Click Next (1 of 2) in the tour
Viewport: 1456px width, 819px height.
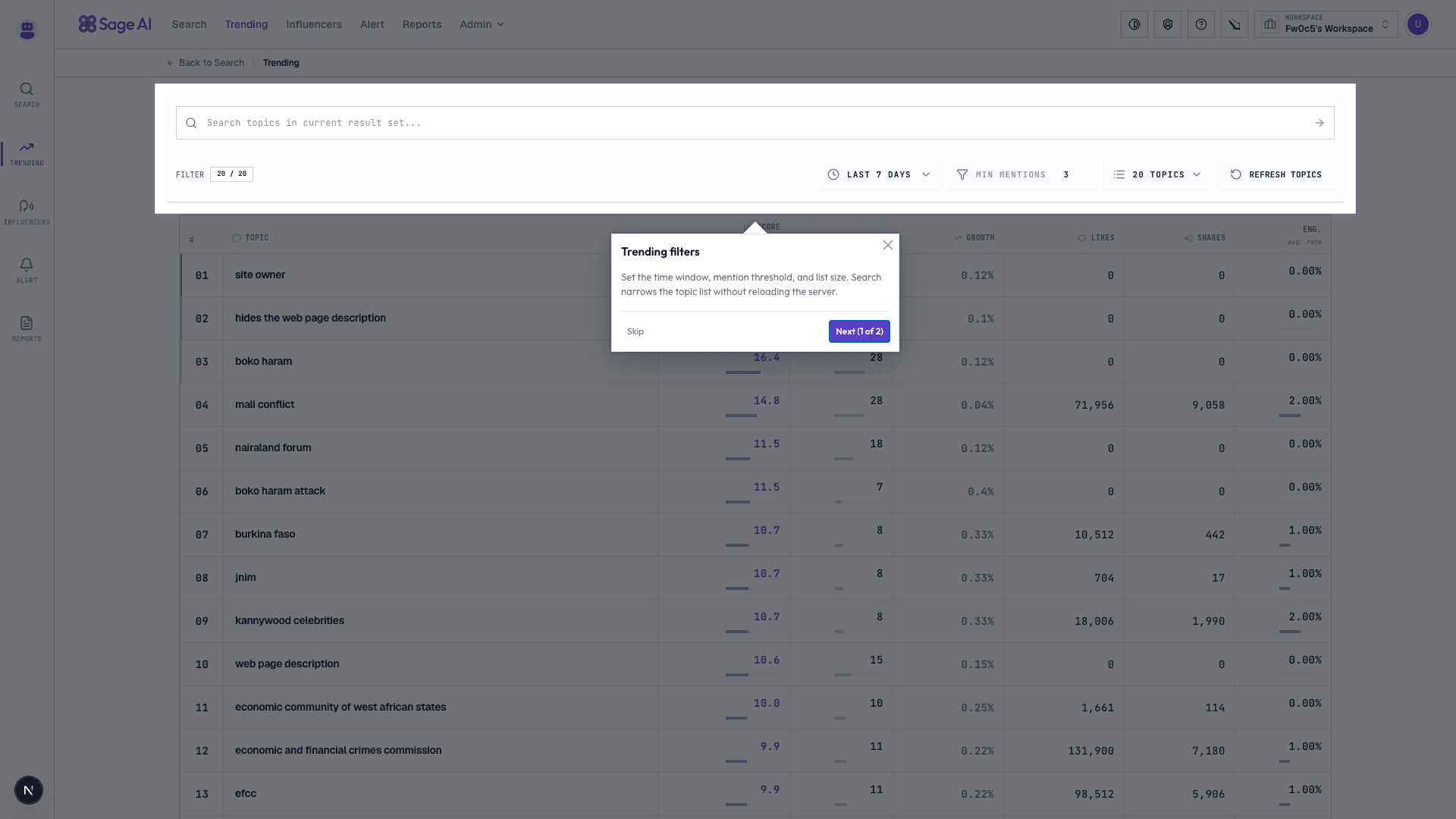pos(859,331)
